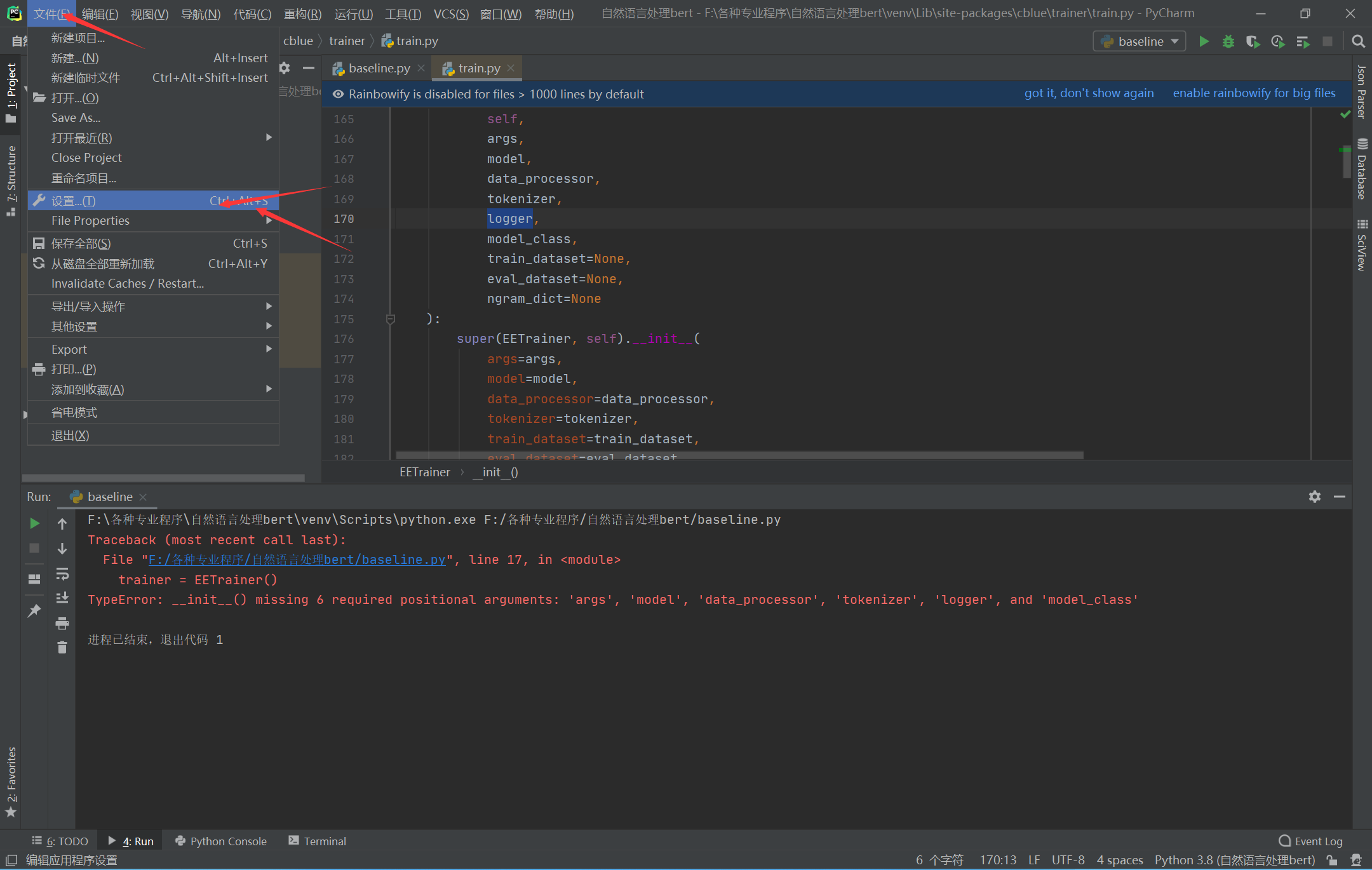
Task: Open baseline.py link in traceback
Action: (297, 559)
